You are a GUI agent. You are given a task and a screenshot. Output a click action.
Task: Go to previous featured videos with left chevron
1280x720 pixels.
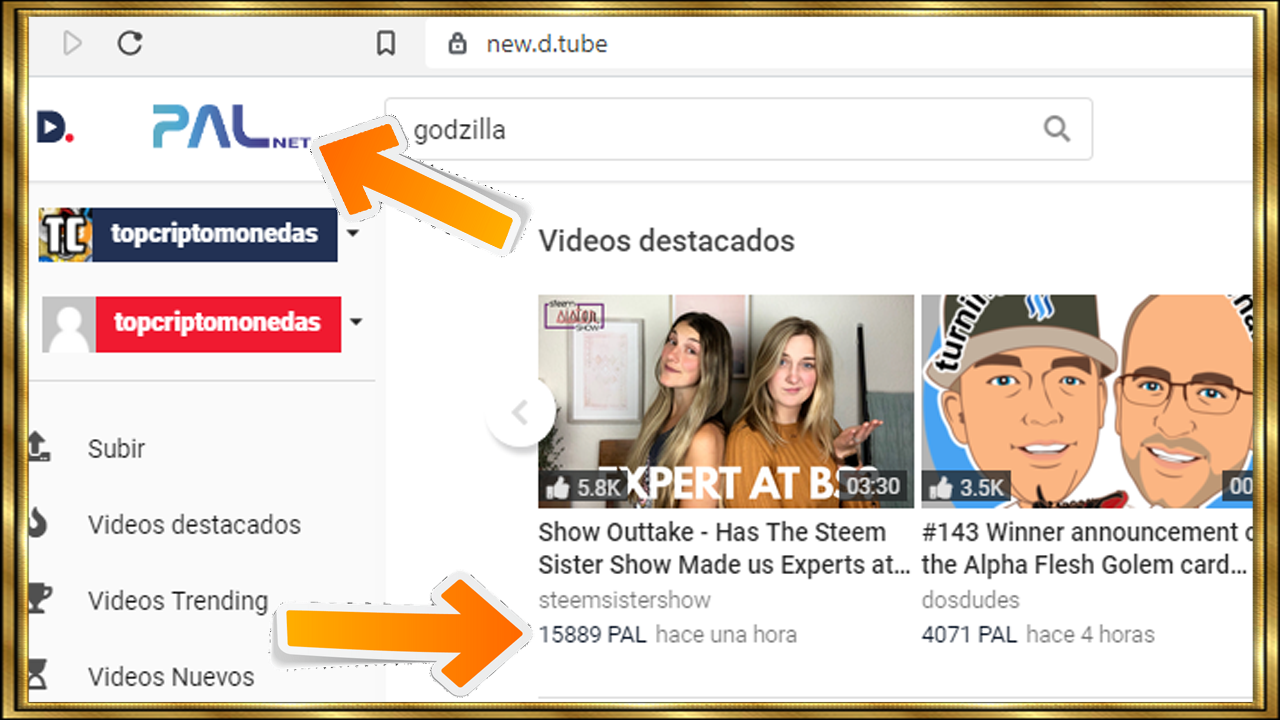tap(520, 413)
